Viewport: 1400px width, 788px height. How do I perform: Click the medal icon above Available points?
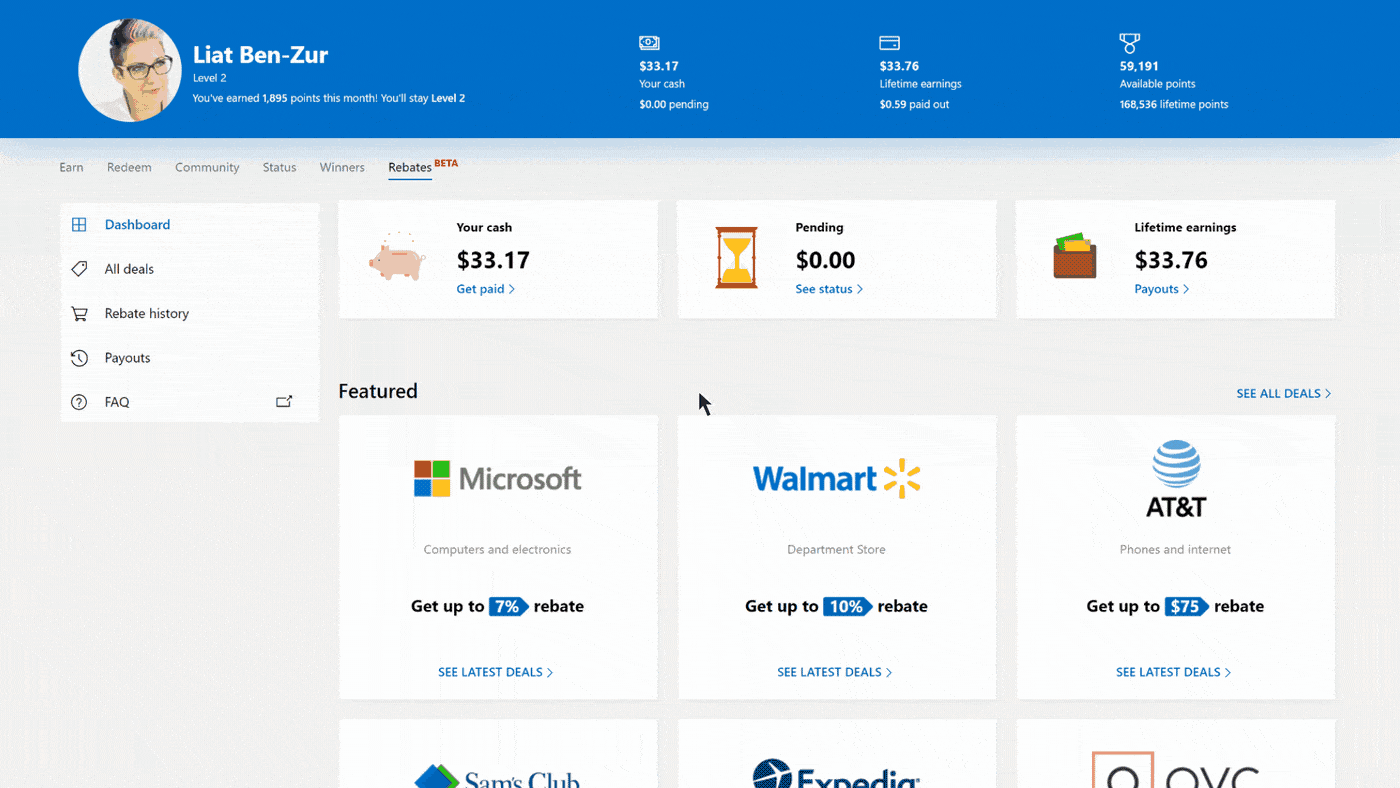click(1129, 43)
